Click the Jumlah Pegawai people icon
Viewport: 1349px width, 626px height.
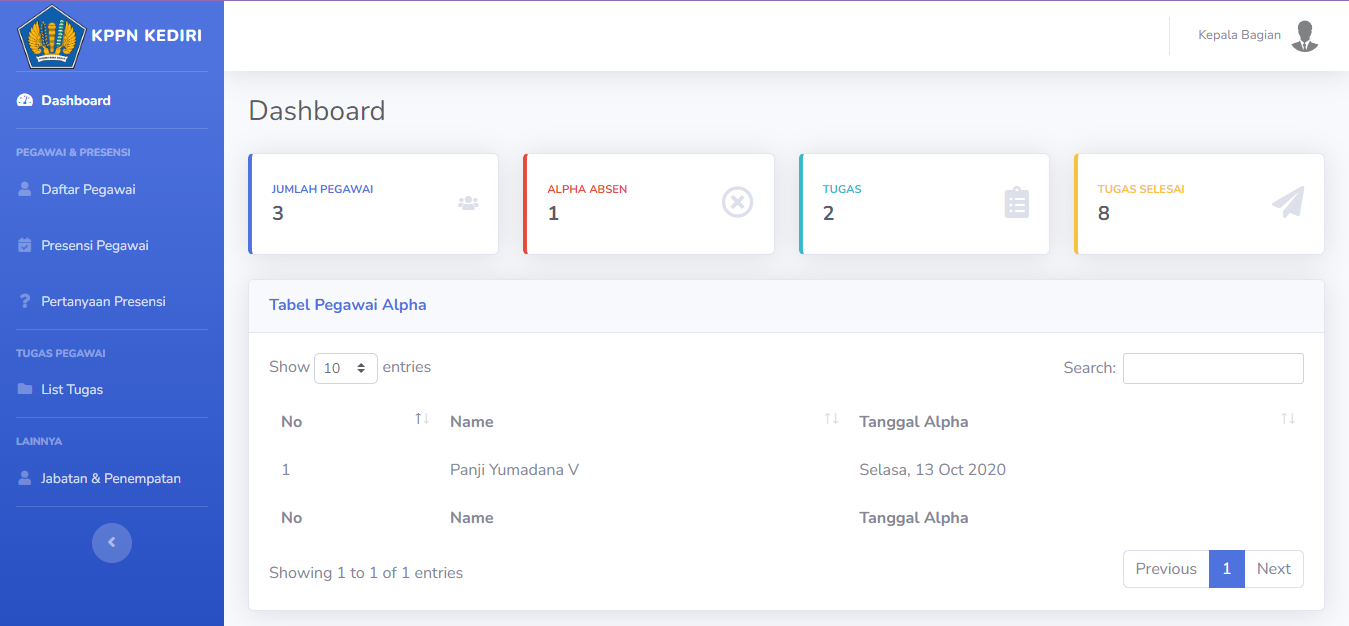click(x=468, y=203)
